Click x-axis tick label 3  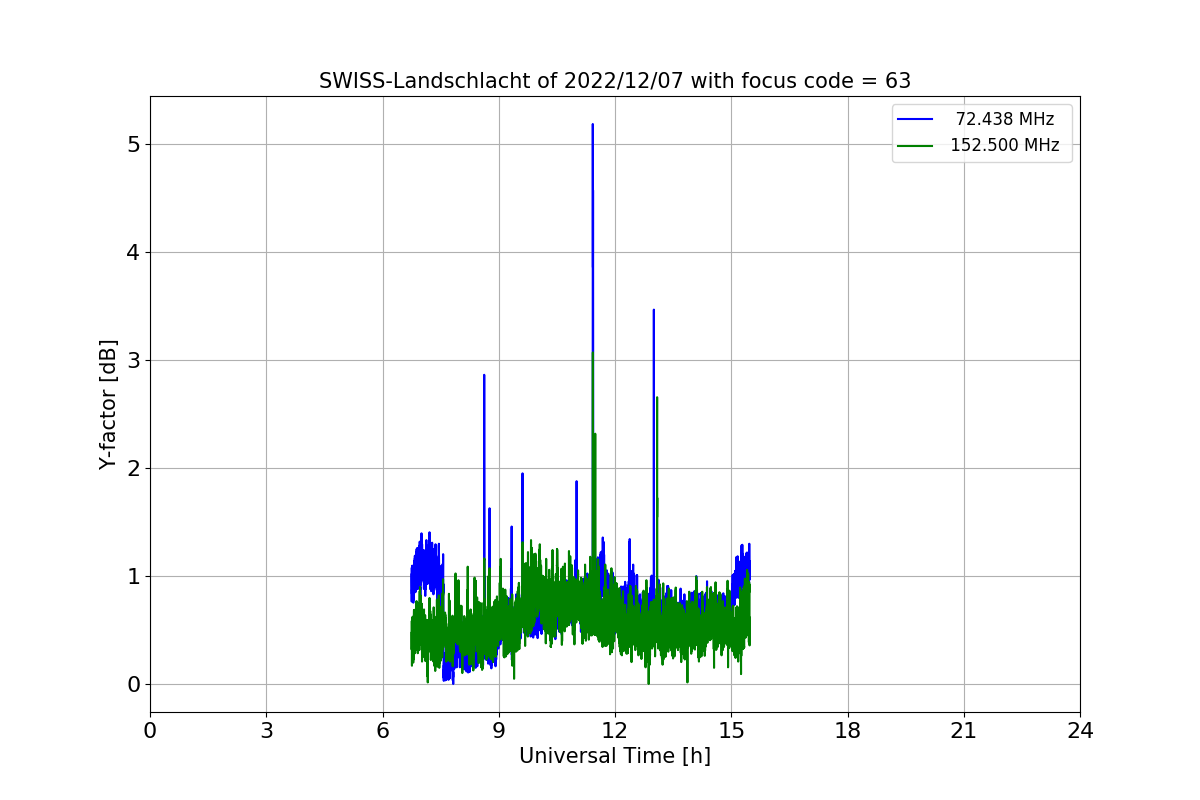point(266,731)
